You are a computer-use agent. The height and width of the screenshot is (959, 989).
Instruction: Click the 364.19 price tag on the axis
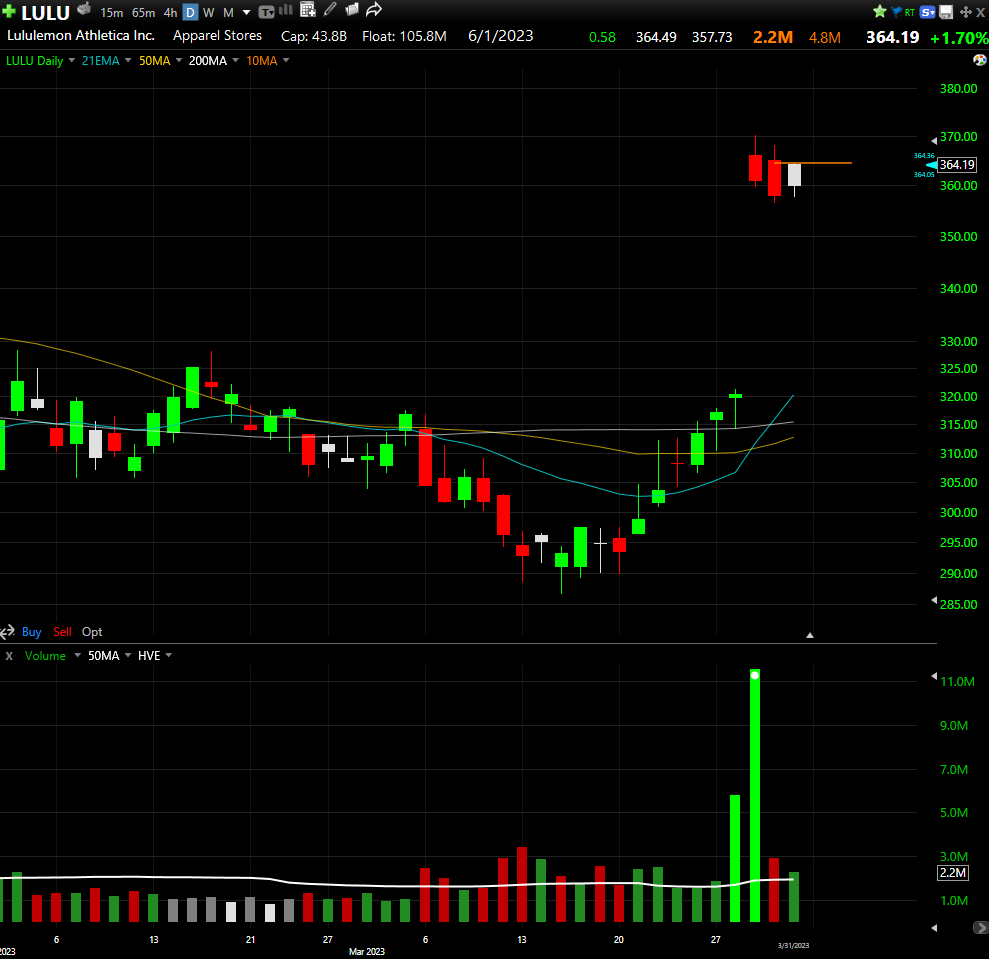point(957,165)
